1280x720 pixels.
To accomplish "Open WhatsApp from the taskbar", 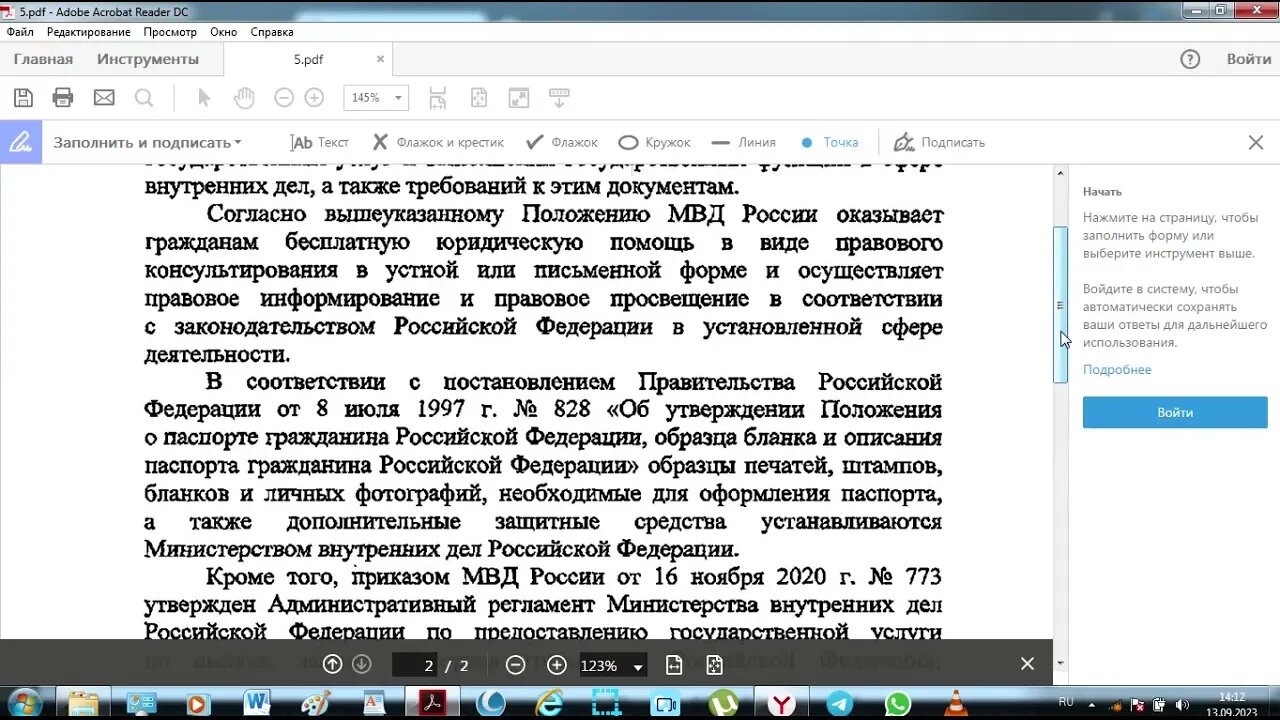I will [898, 703].
